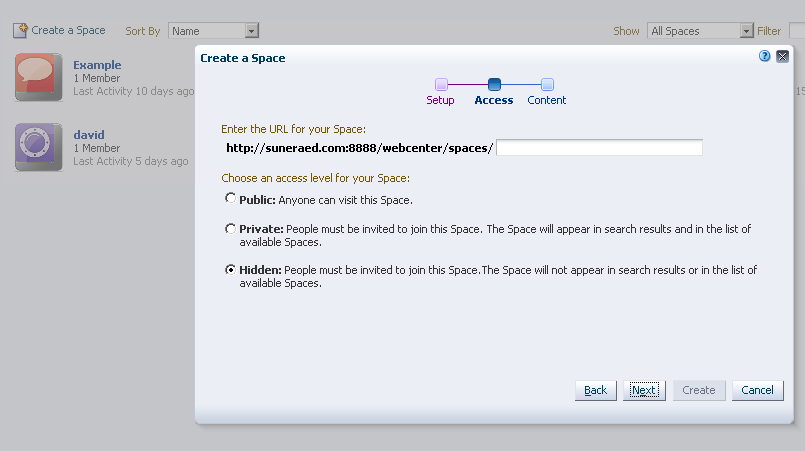
Task: Select the Hidden access radio button
Action: pyautogui.click(x=231, y=270)
